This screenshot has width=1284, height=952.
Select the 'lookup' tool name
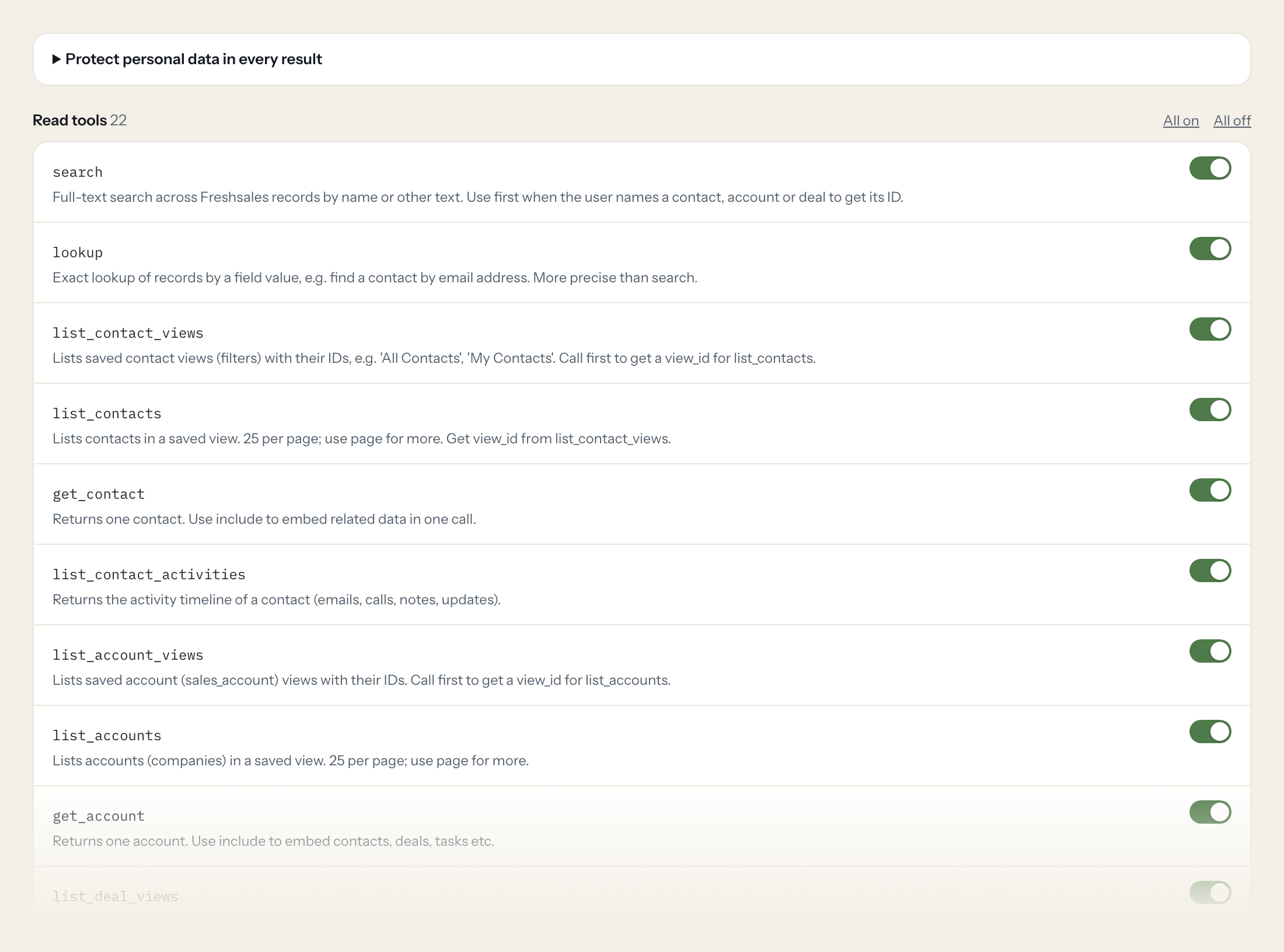click(x=78, y=253)
